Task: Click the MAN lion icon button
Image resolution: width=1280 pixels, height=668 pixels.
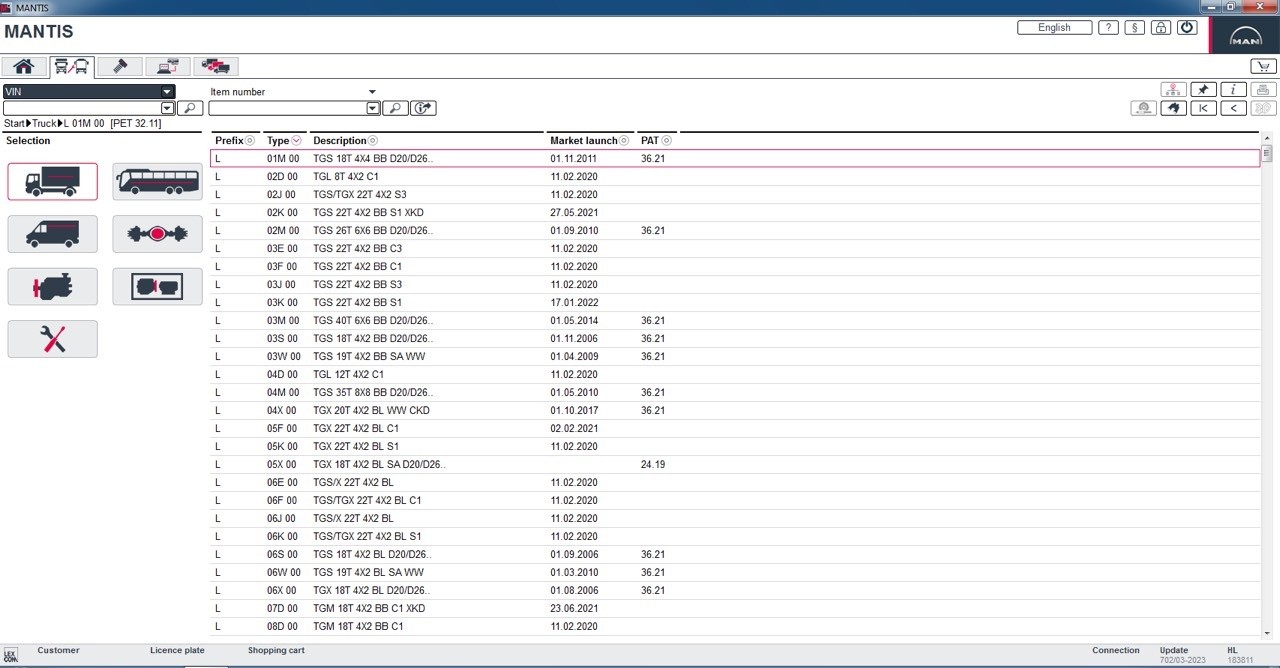Action: tap(1173, 108)
